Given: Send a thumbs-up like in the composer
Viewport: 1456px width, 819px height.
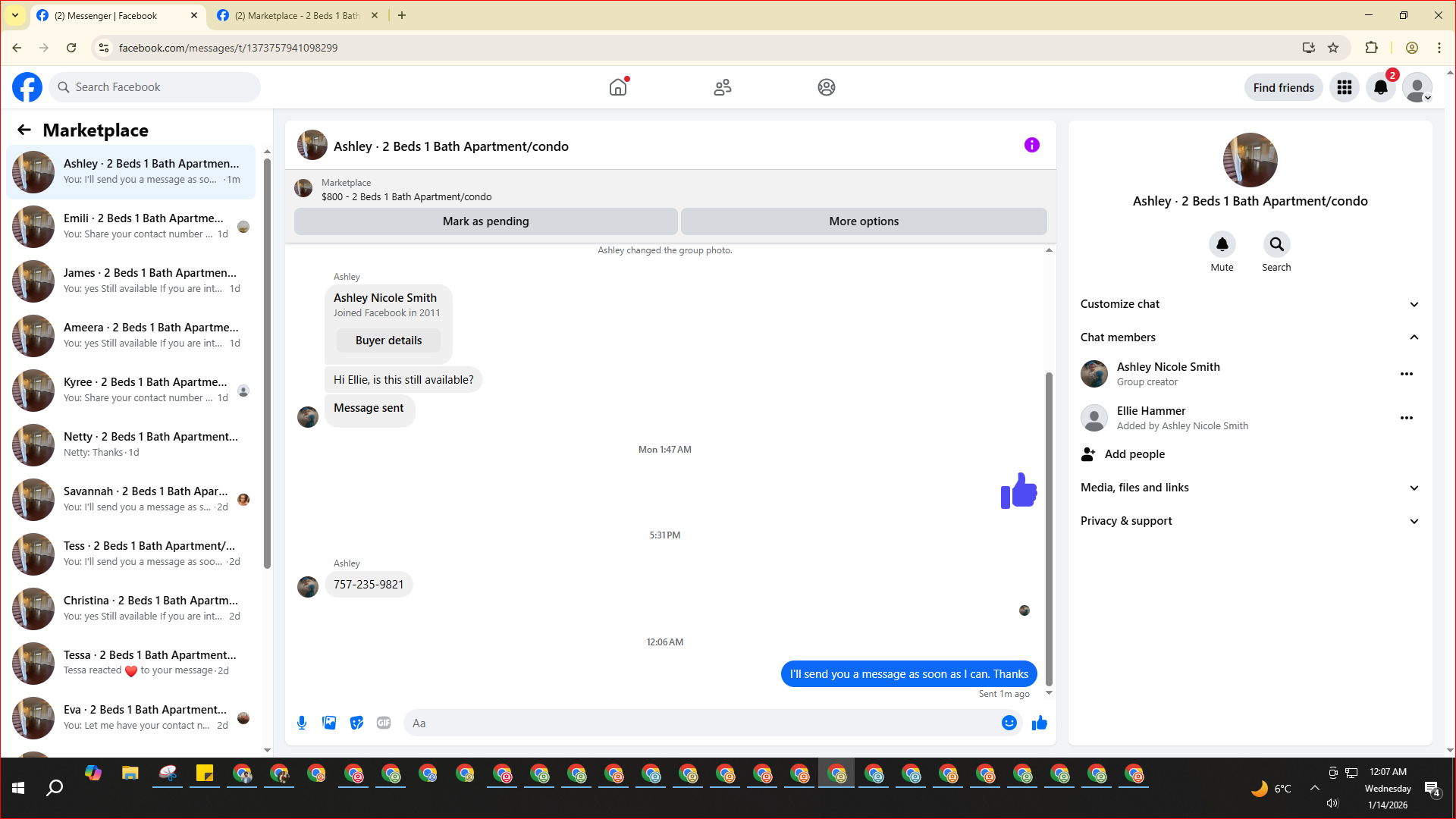Looking at the screenshot, I should coord(1039,723).
